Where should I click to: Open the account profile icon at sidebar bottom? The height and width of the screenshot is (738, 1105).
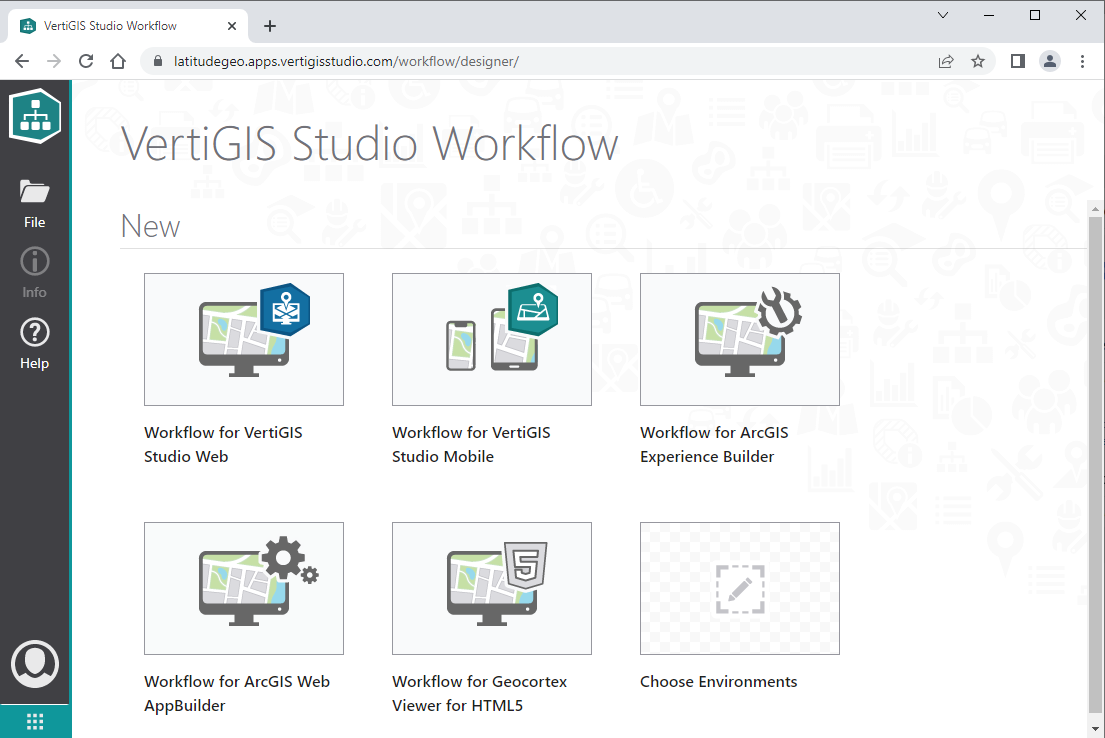point(34,663)
